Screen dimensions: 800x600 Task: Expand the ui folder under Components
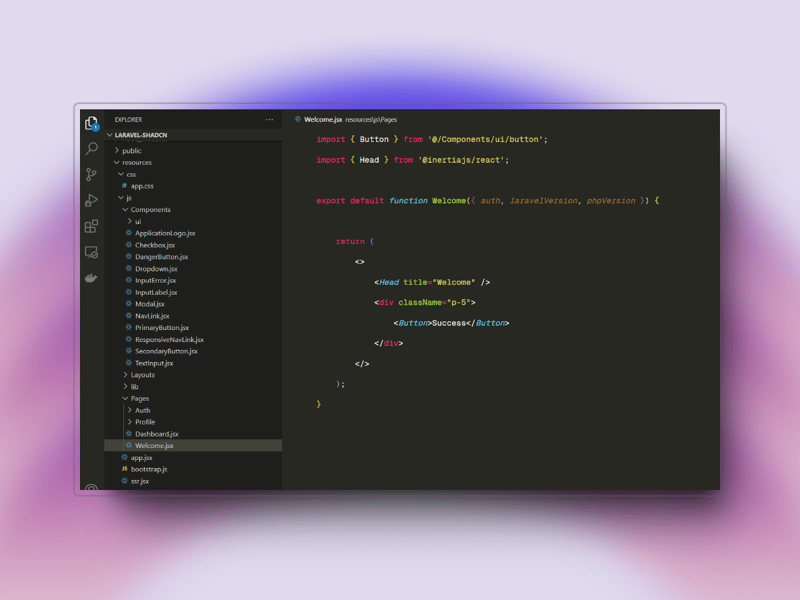pyautogui.click(x=138, y=221)
